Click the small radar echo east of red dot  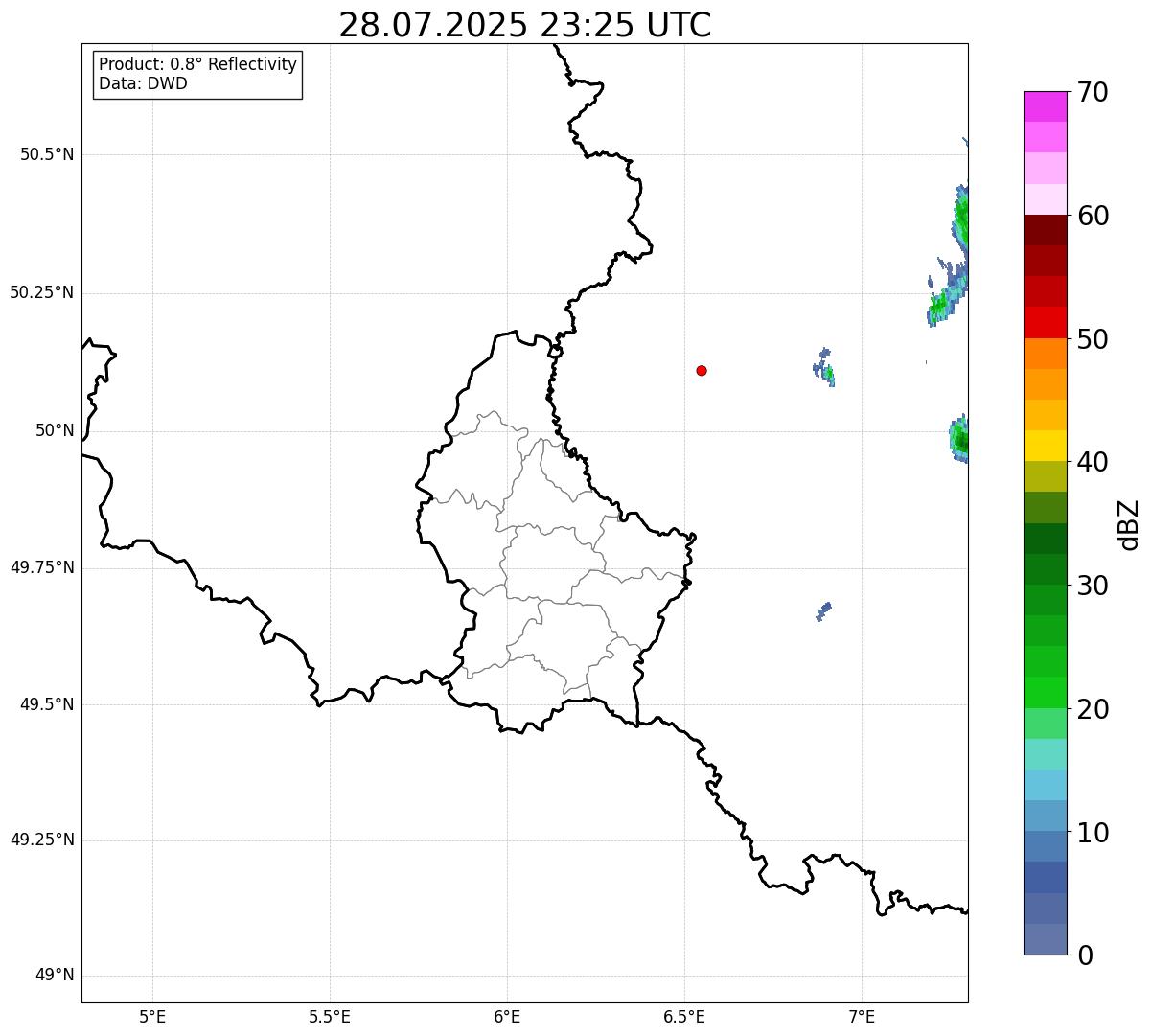[x=824, y=368]
